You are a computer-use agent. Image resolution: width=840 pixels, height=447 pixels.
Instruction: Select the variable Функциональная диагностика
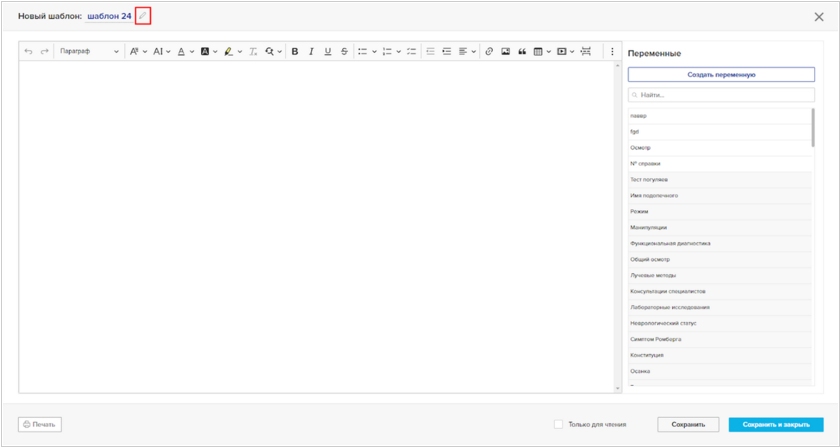[x=720, y=243]
